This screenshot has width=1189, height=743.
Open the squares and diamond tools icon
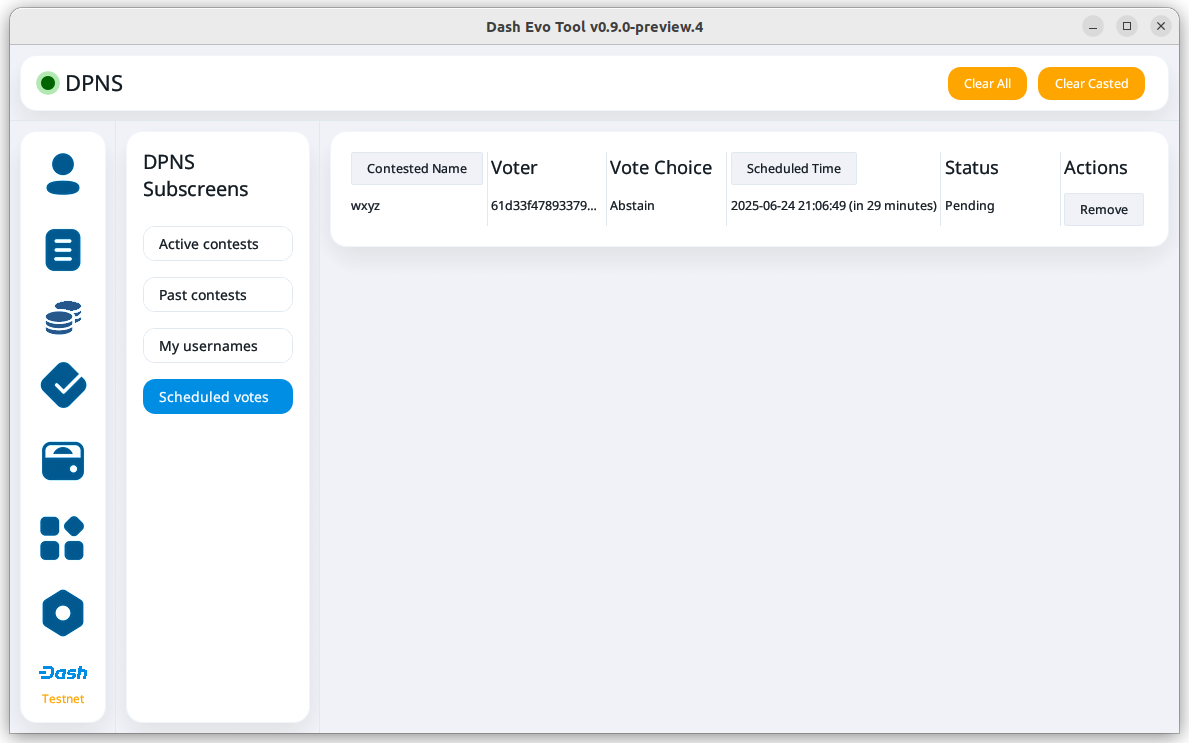click(62, 538)
